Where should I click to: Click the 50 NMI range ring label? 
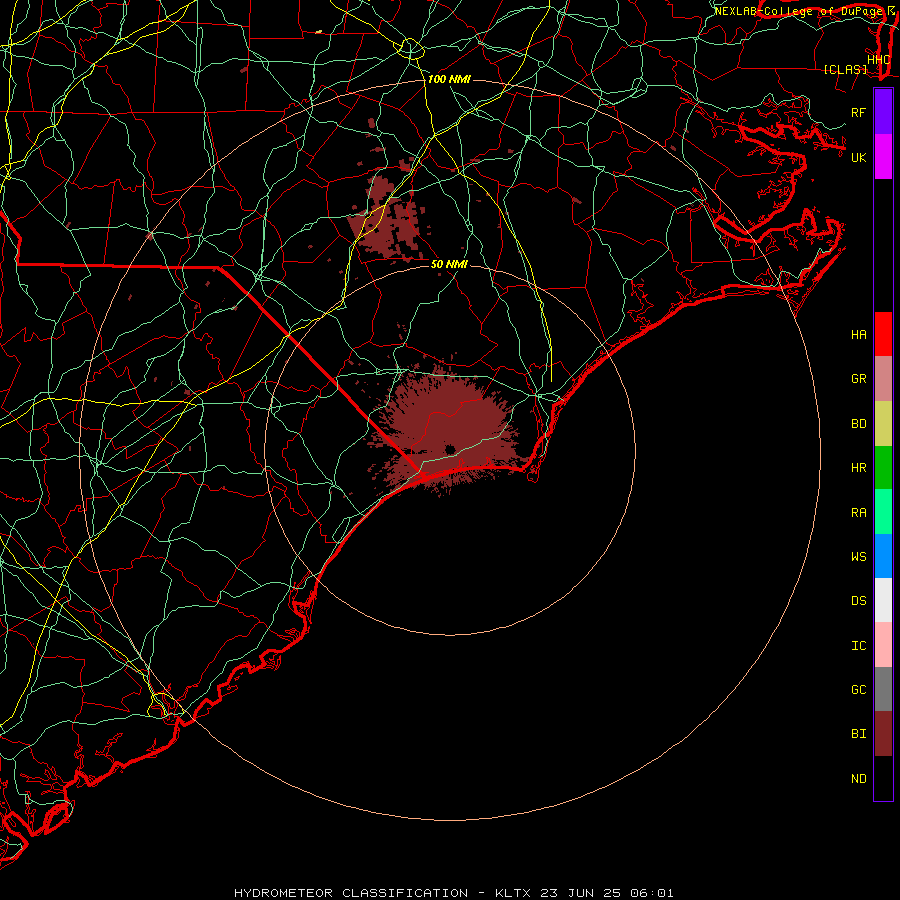[449, 264]
